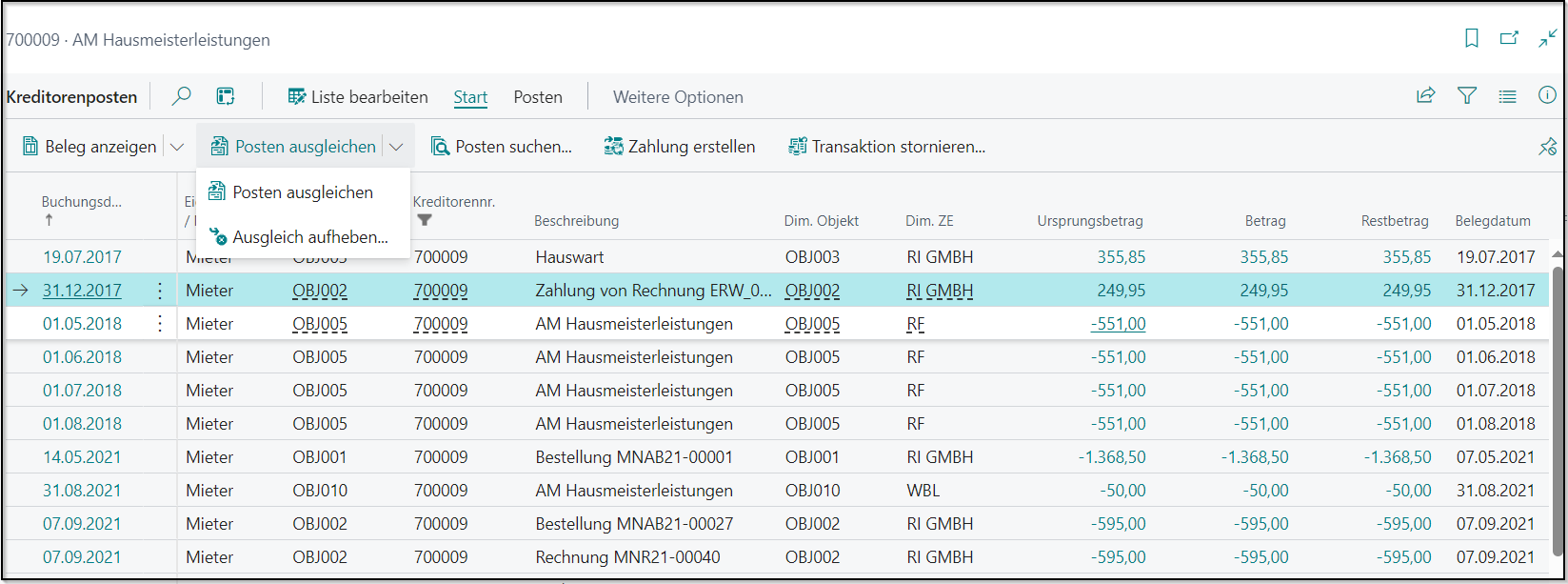Screen dimensions: 1568x584
Task: Click the pin action bar icon
Action: (x=1548, y=147)
